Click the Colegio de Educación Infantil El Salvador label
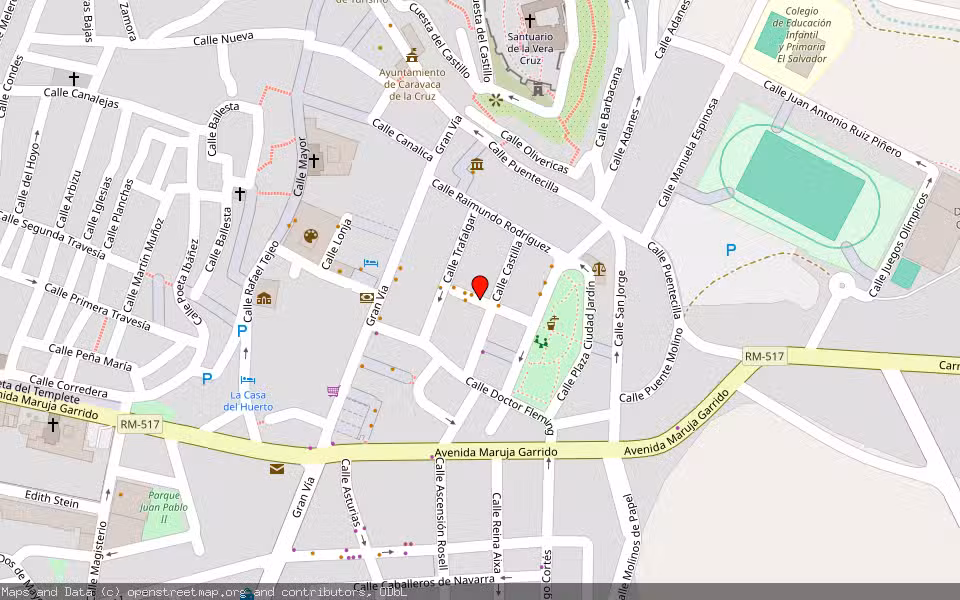This screenshot has width=960, height=600. click(x=802, y=35)
